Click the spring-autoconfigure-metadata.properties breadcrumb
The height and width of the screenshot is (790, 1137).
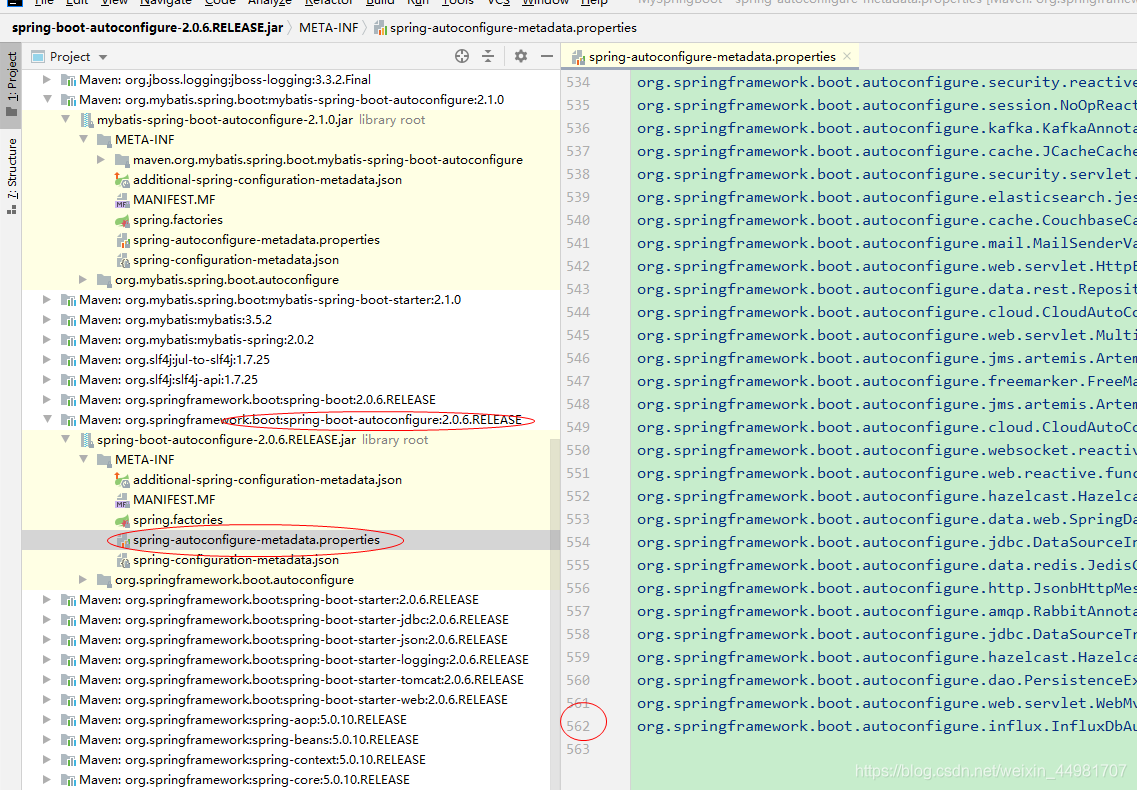(505, 28)
